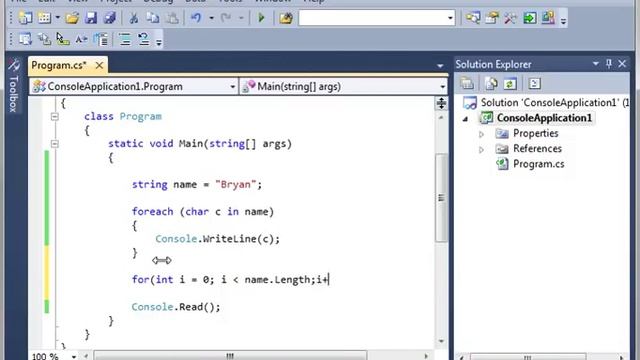
Task: Refresh the Solution Explorer tree
Action: click(x=510, y=84)
